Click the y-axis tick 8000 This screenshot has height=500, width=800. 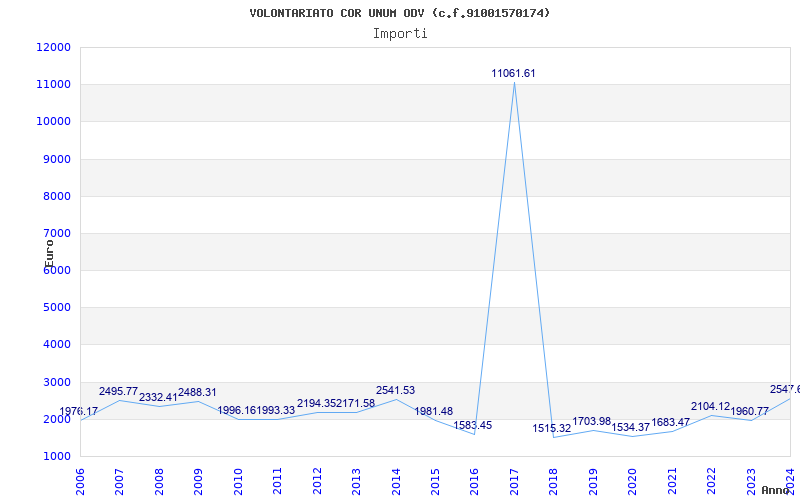(x=56, y=196)
